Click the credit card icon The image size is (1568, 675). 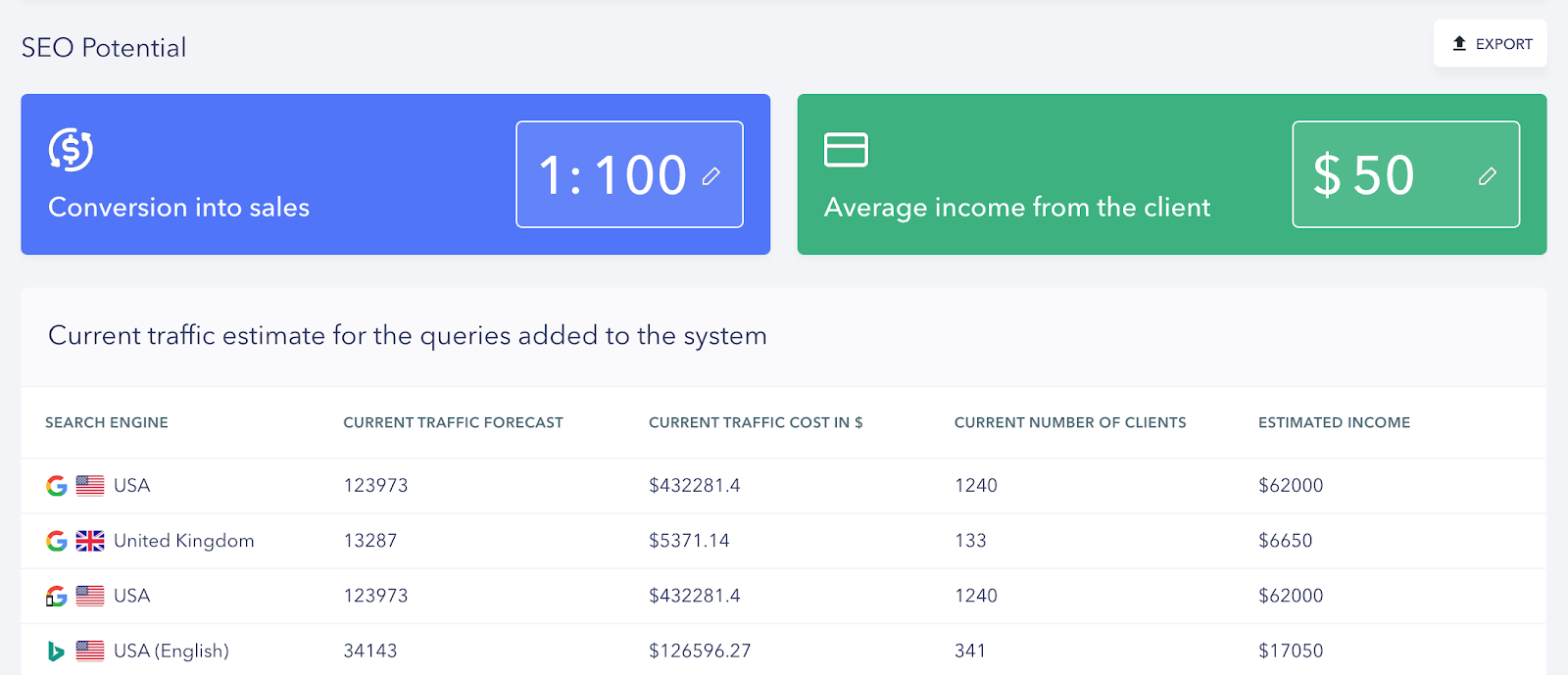pos(846,150)
